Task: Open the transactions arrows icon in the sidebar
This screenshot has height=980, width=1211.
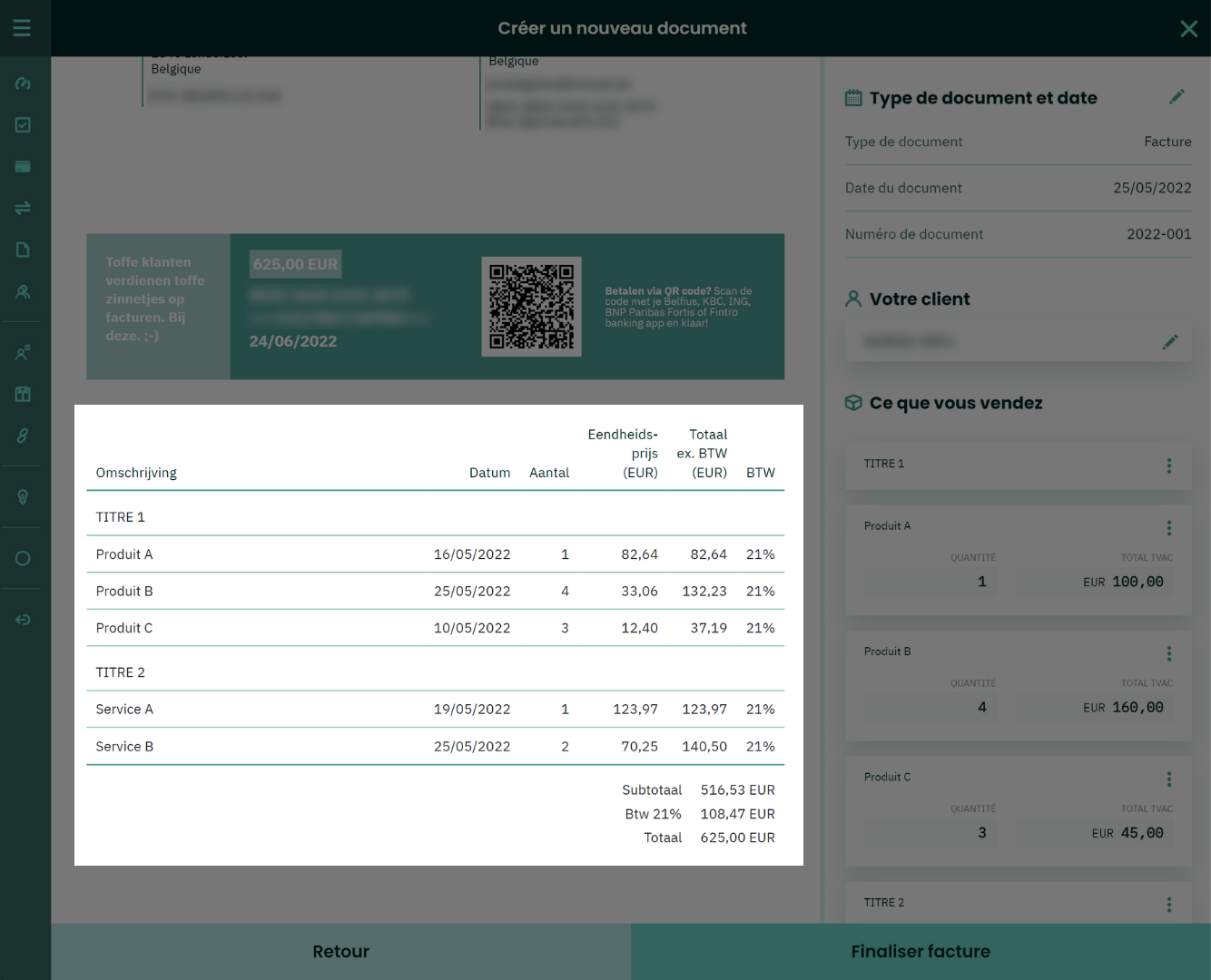Action: pyautogui.click(x=23, y=208)
